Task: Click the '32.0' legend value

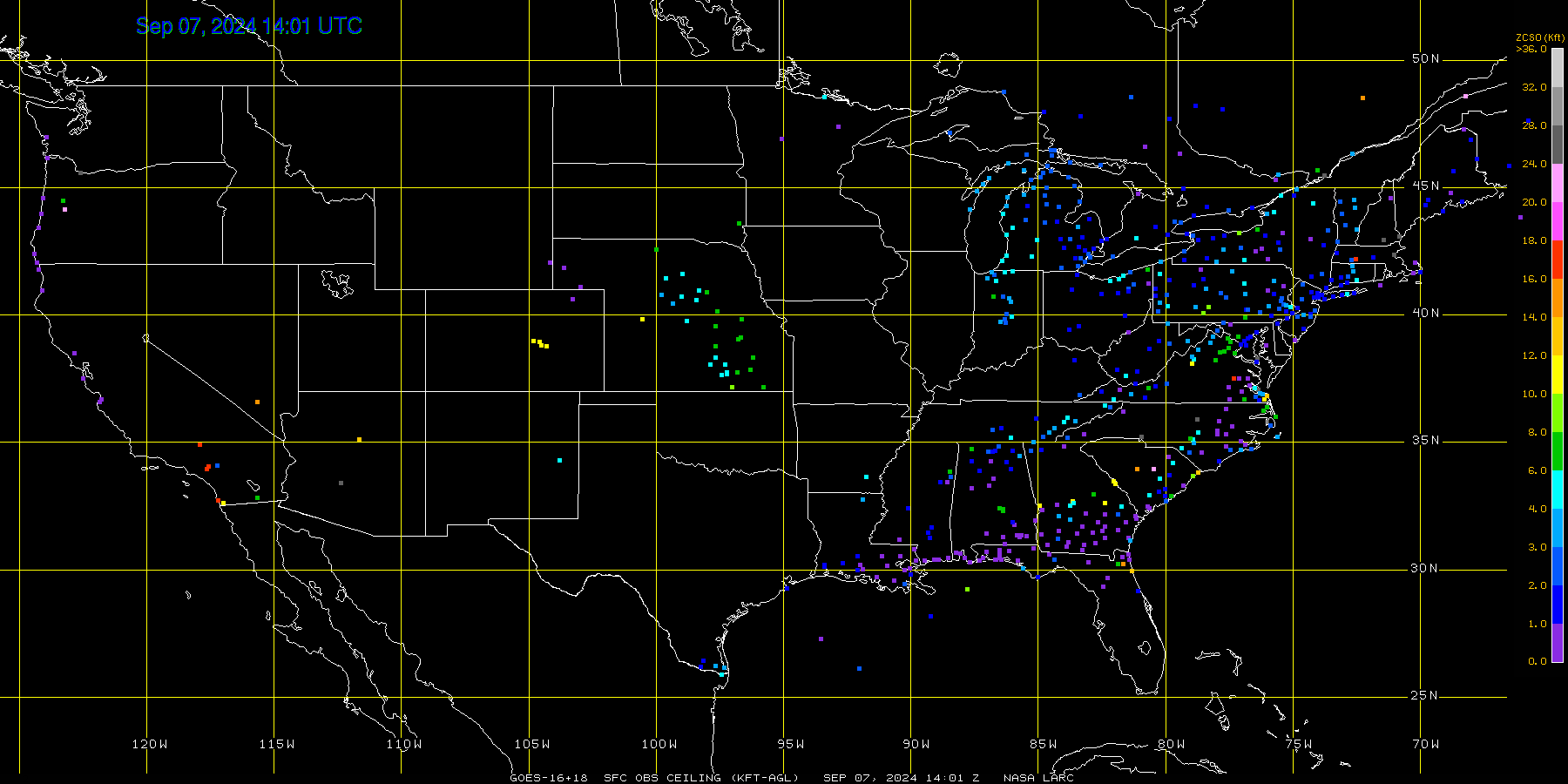Action: pyautogui.click(x=1535, y=87)
